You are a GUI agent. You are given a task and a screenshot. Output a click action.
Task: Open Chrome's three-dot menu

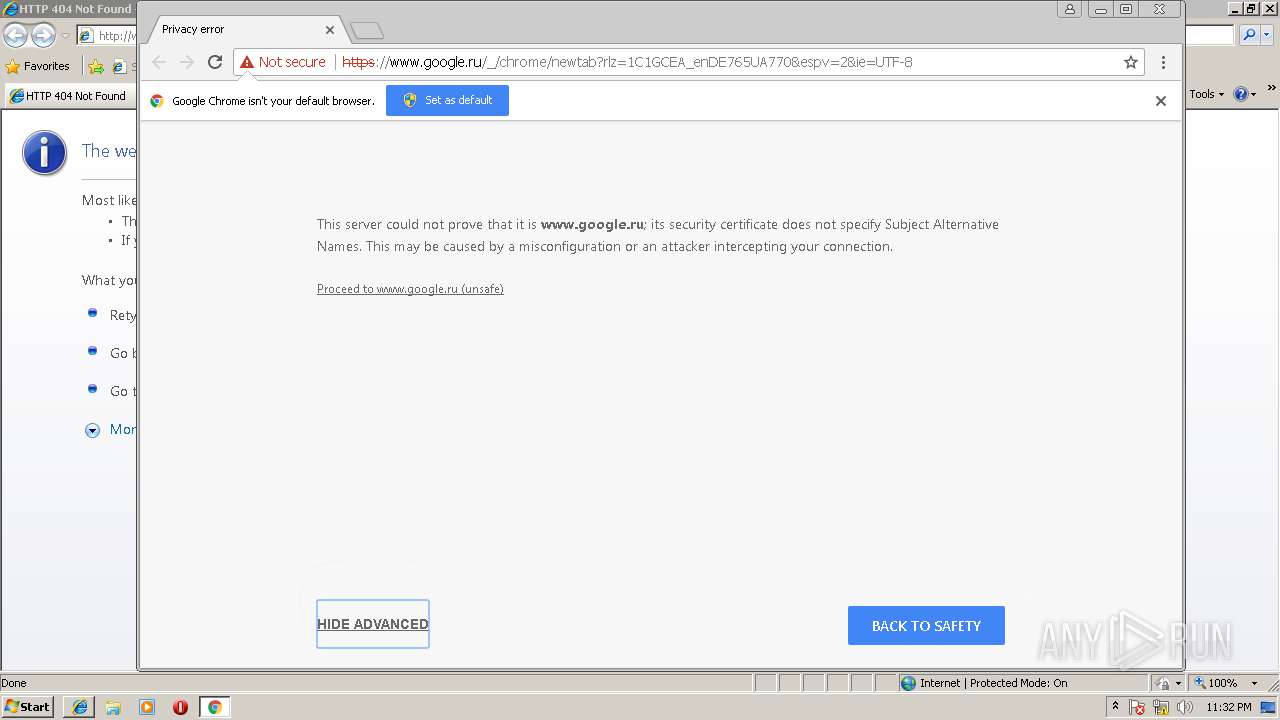[x=1163, y=62]
